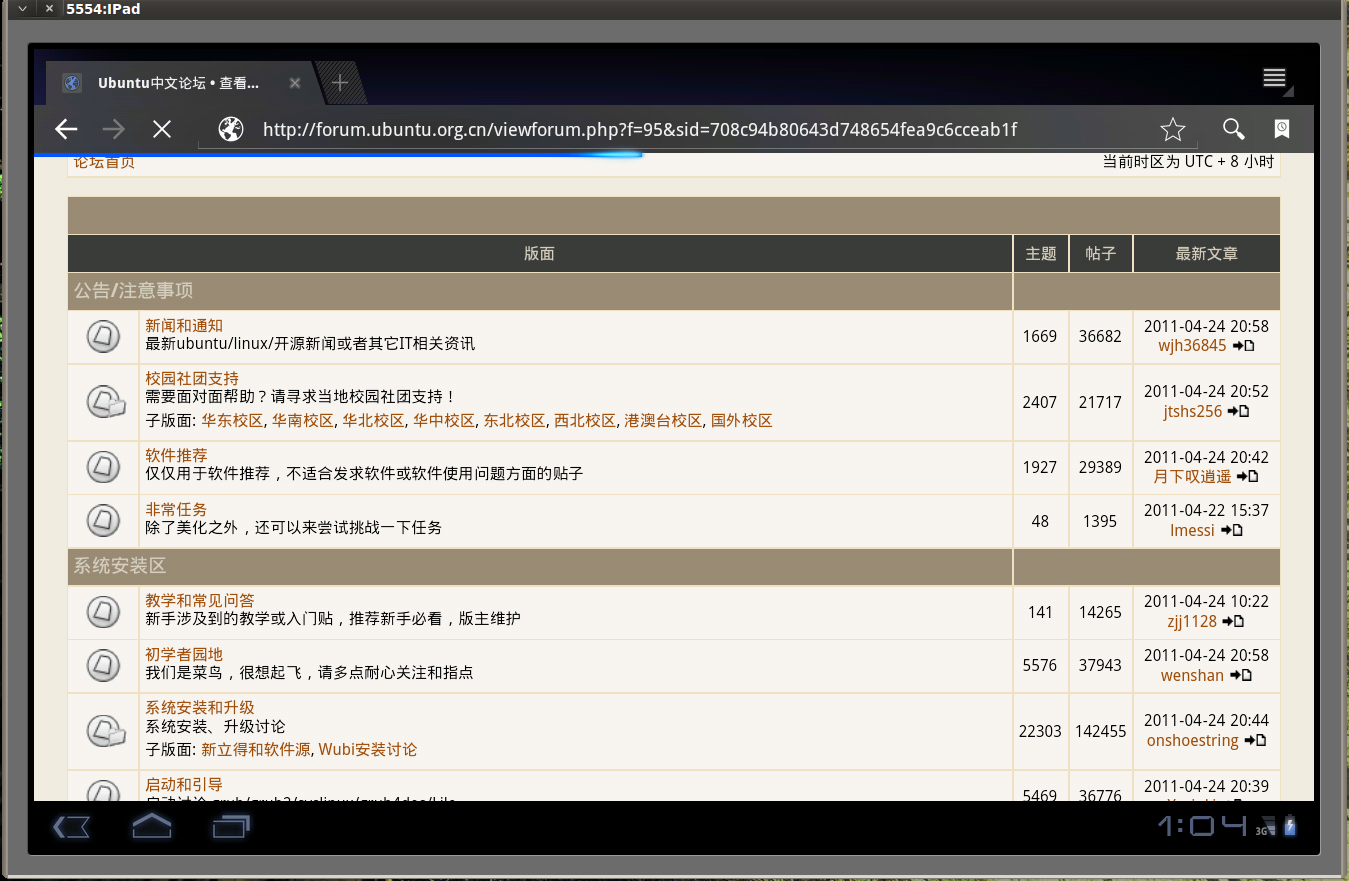Open the 新立得和软件源 subforum
The width and height of the screenshot is (1349, 881).
tap(256, 749)
